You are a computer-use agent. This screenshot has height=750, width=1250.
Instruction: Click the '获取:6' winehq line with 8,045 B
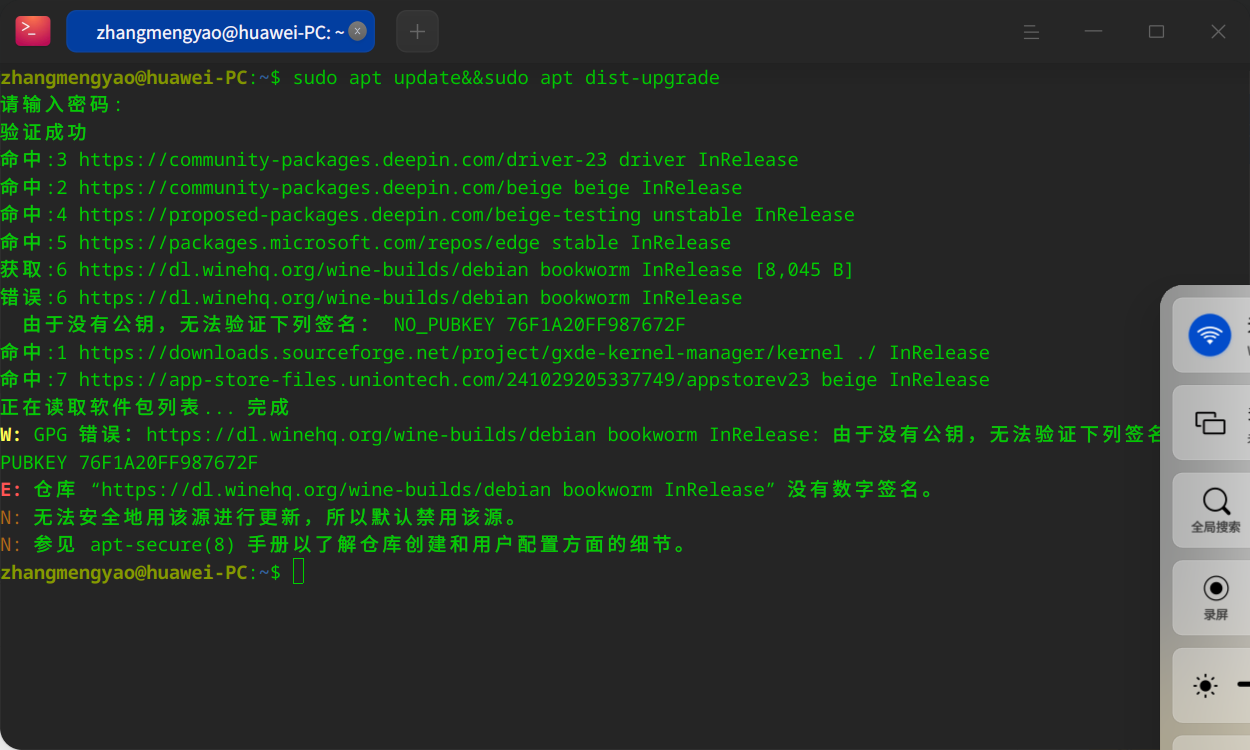[427, 270]
